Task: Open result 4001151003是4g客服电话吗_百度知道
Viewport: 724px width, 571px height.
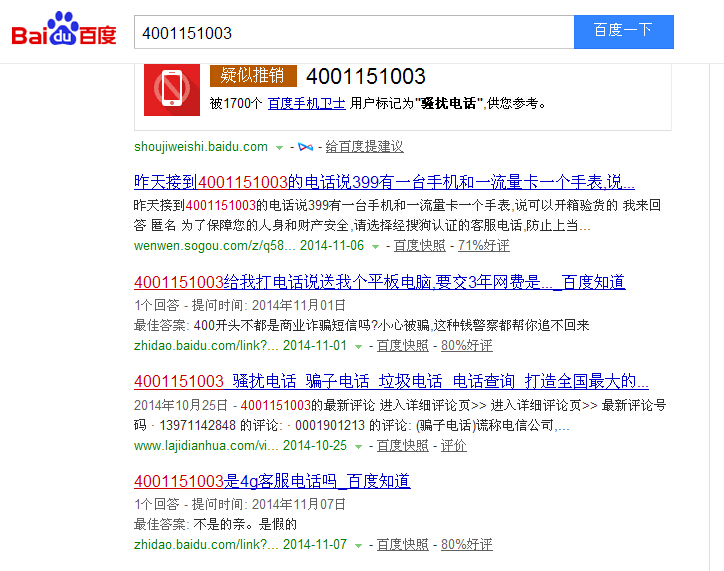Action: 272,481
